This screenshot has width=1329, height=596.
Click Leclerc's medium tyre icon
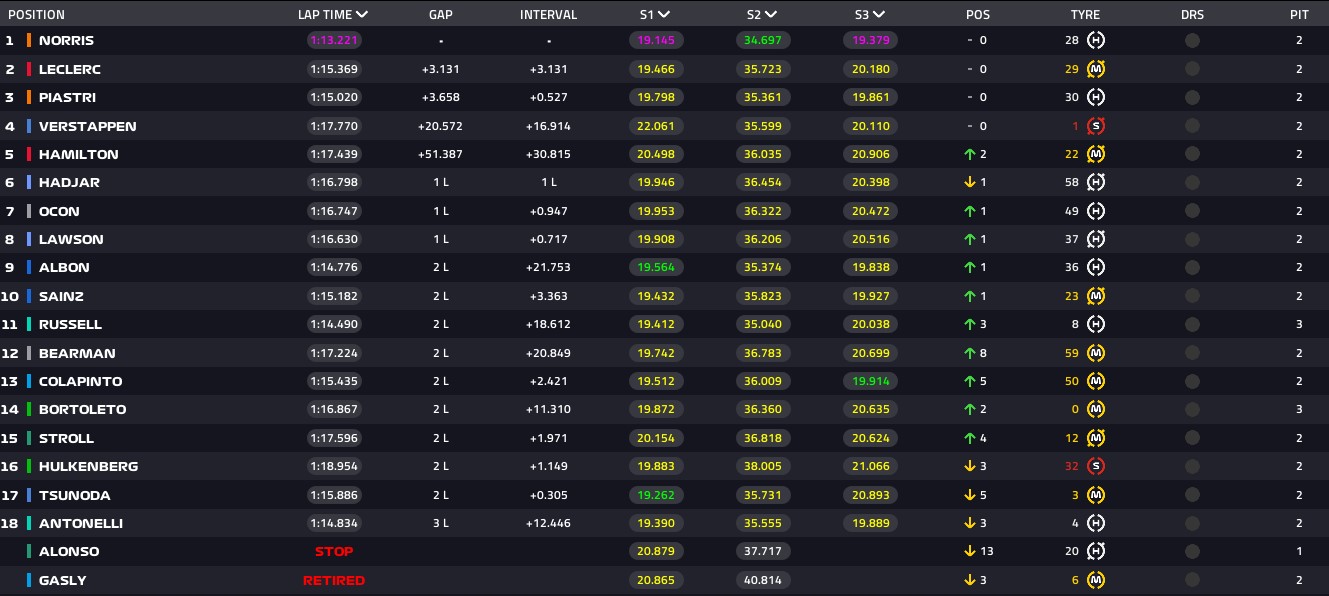pyautogui.click(x=1096, y=69)
